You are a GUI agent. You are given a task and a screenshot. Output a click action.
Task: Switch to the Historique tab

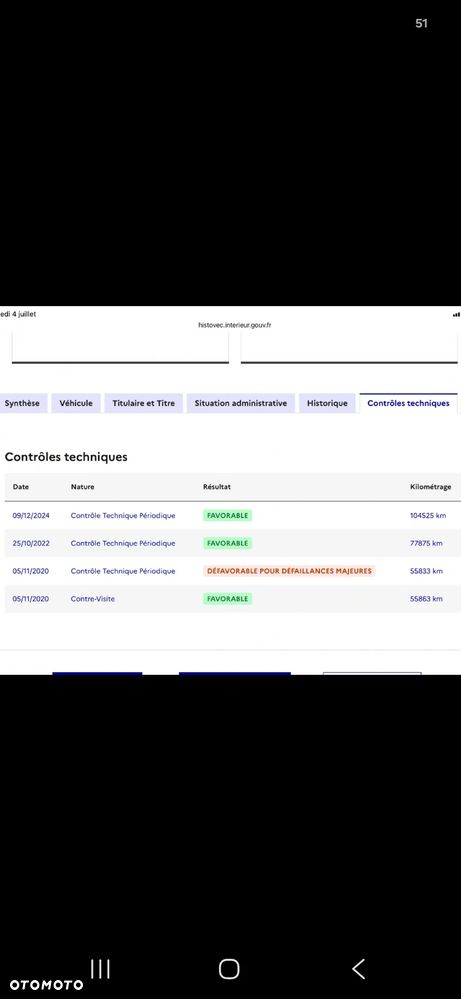(x=327, y=403)
